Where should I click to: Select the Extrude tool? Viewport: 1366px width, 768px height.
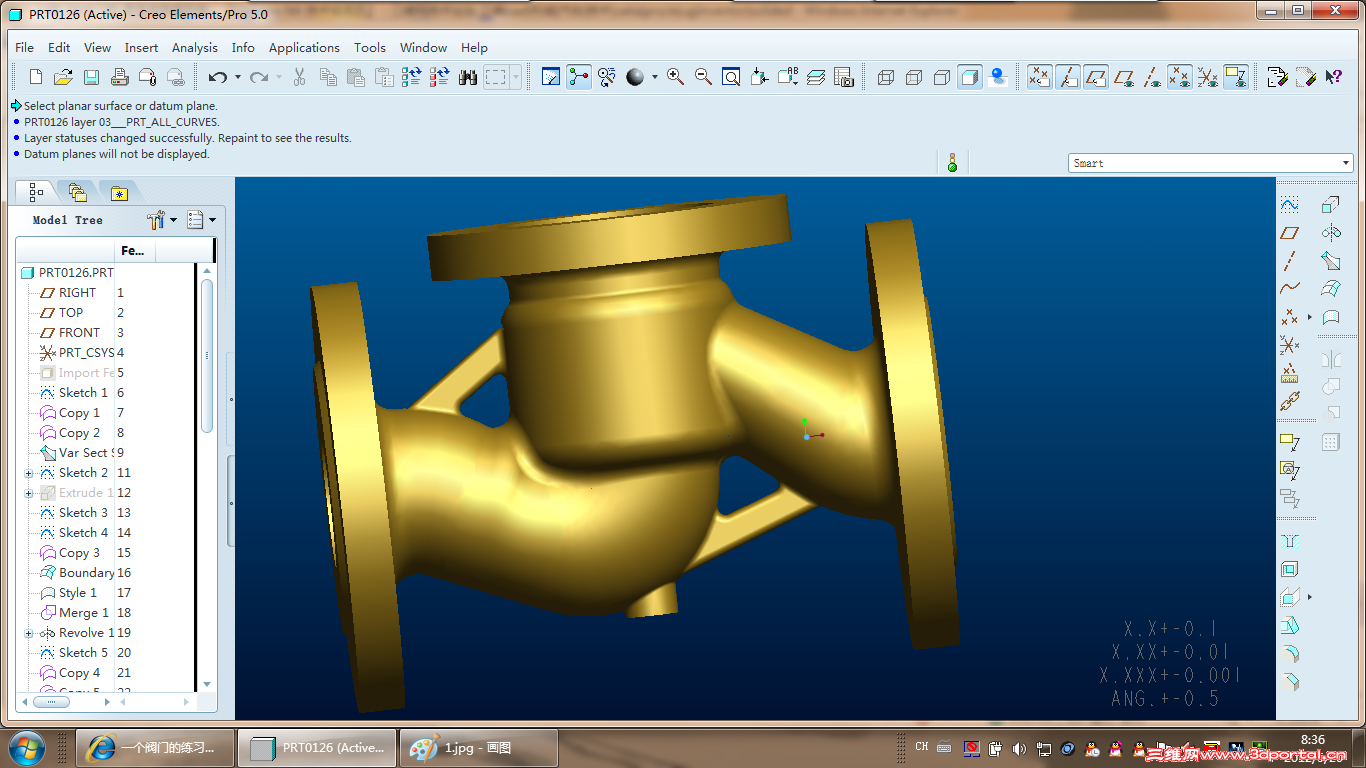(1331, 205)
